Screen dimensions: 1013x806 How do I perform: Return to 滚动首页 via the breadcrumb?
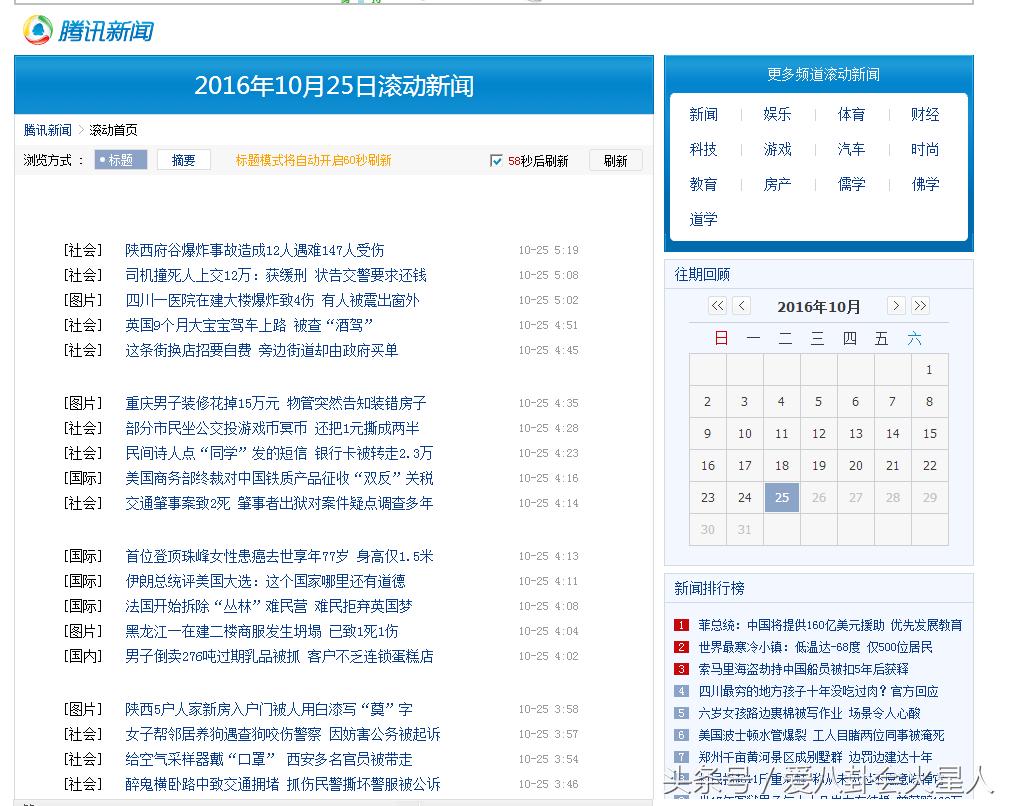tap(113, 129)
